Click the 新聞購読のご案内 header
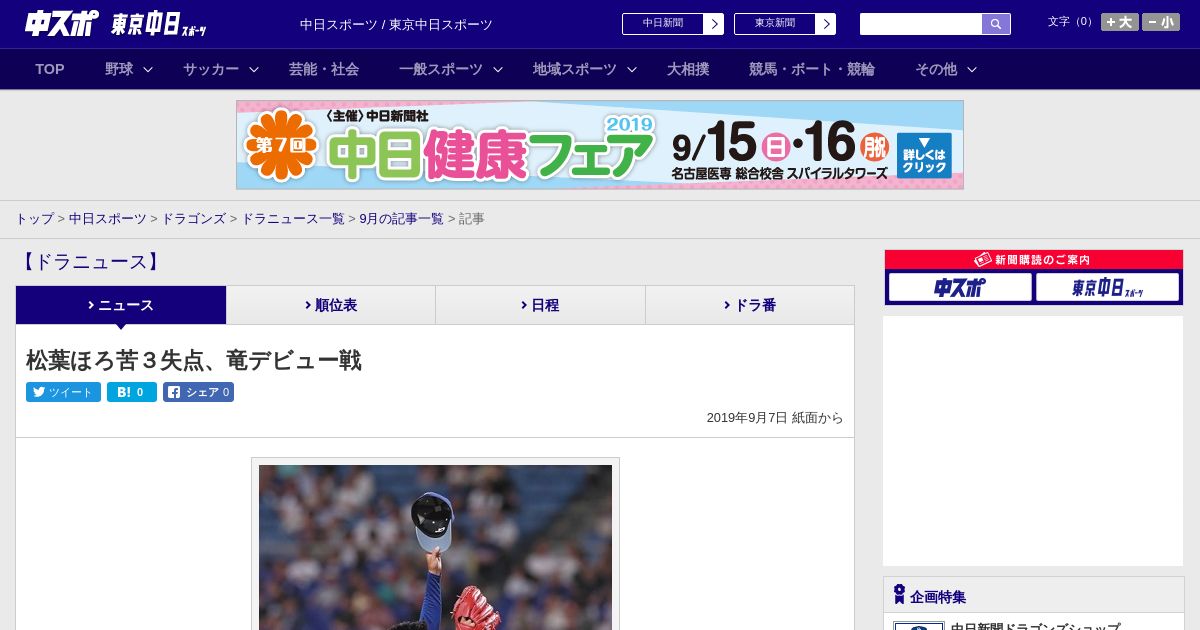1200x630 pixels. (1034, 260)
